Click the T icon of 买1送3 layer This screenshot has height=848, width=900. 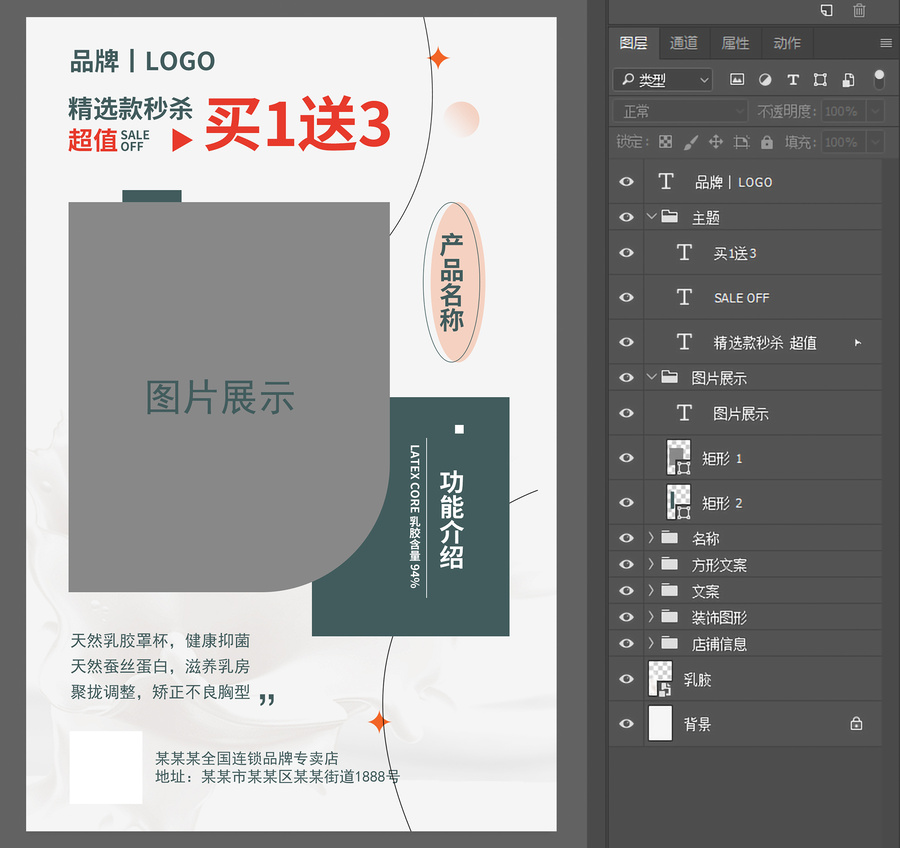[x=684, y=253]
